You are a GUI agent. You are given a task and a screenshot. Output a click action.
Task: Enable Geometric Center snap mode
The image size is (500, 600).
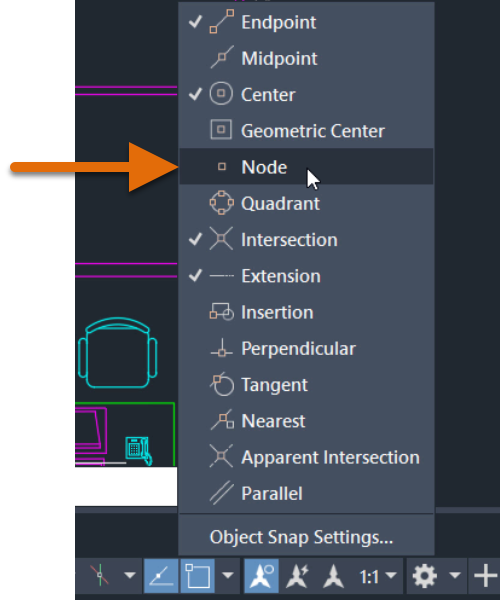306,131
